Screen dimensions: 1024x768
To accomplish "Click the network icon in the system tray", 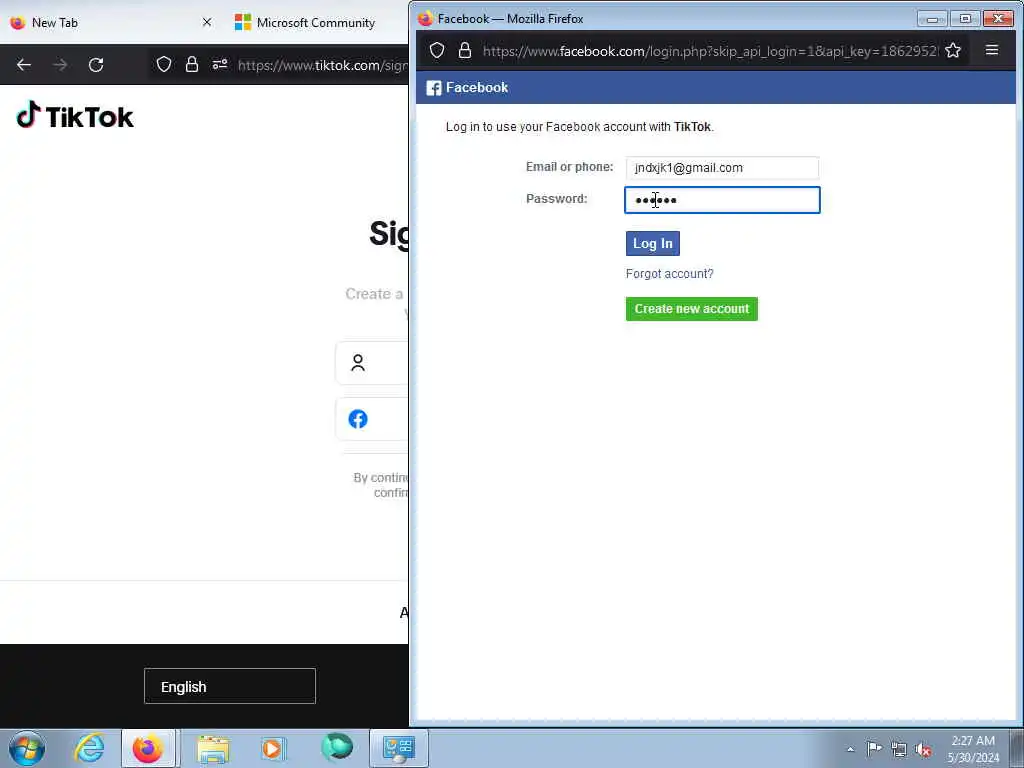I will click(899, 749).
